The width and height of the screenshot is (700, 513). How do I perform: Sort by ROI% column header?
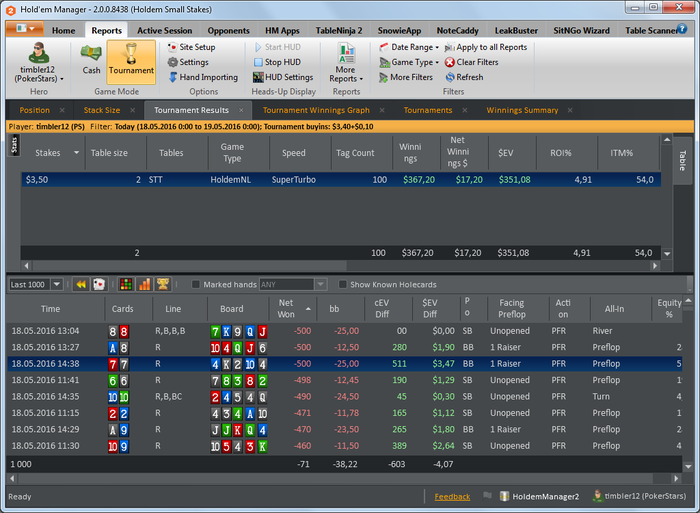[561, 153]
